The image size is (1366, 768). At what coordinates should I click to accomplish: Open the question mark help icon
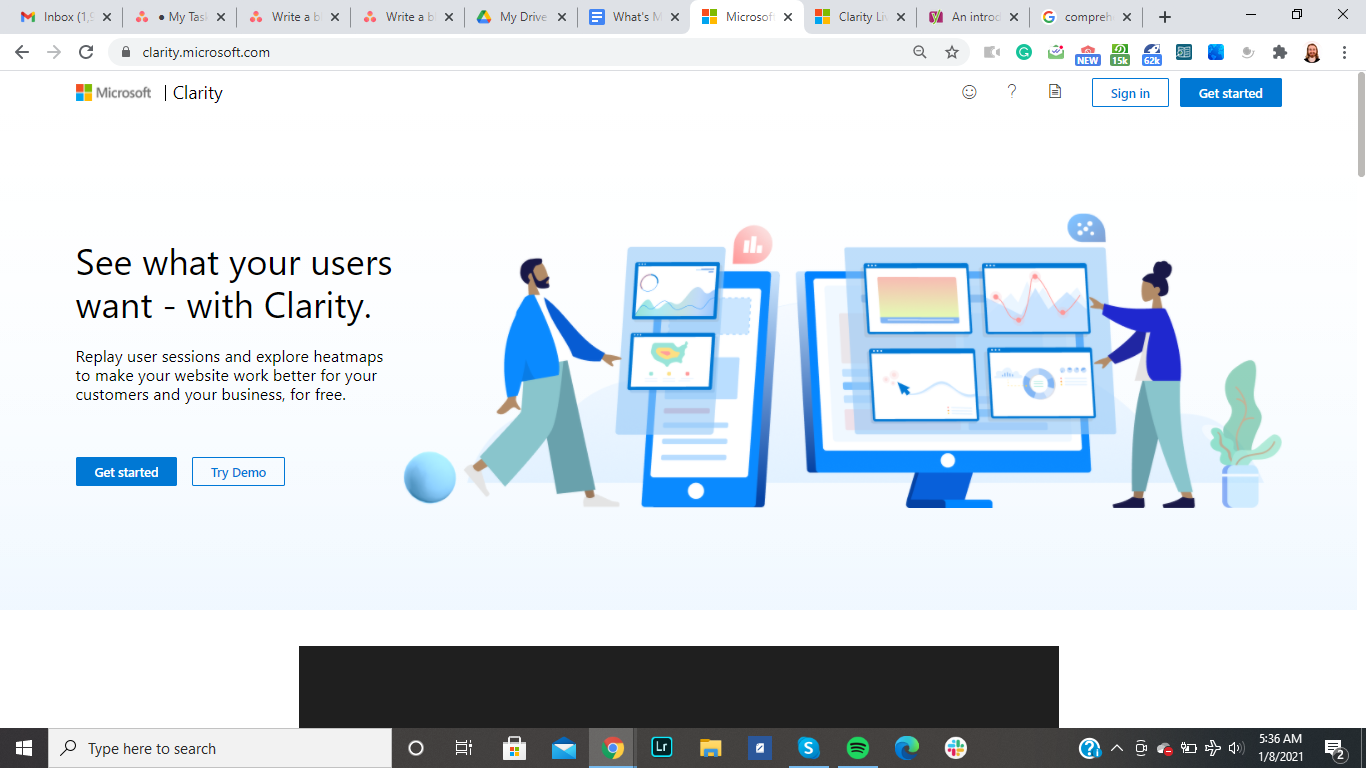[x=1012, y=92]
